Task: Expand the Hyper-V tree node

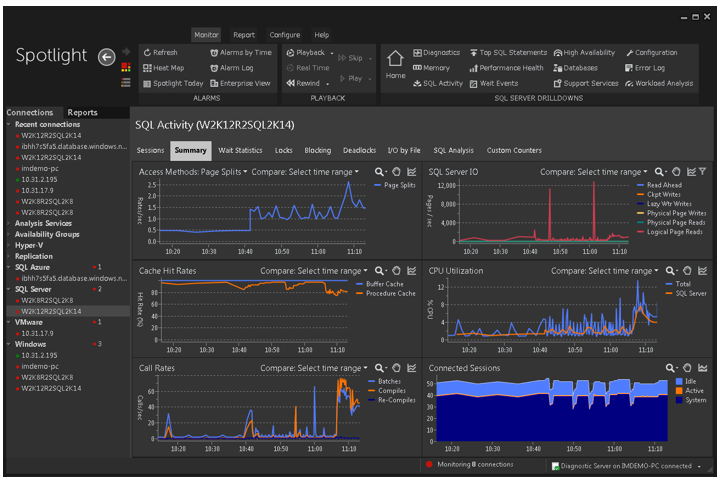Action: 9,246
